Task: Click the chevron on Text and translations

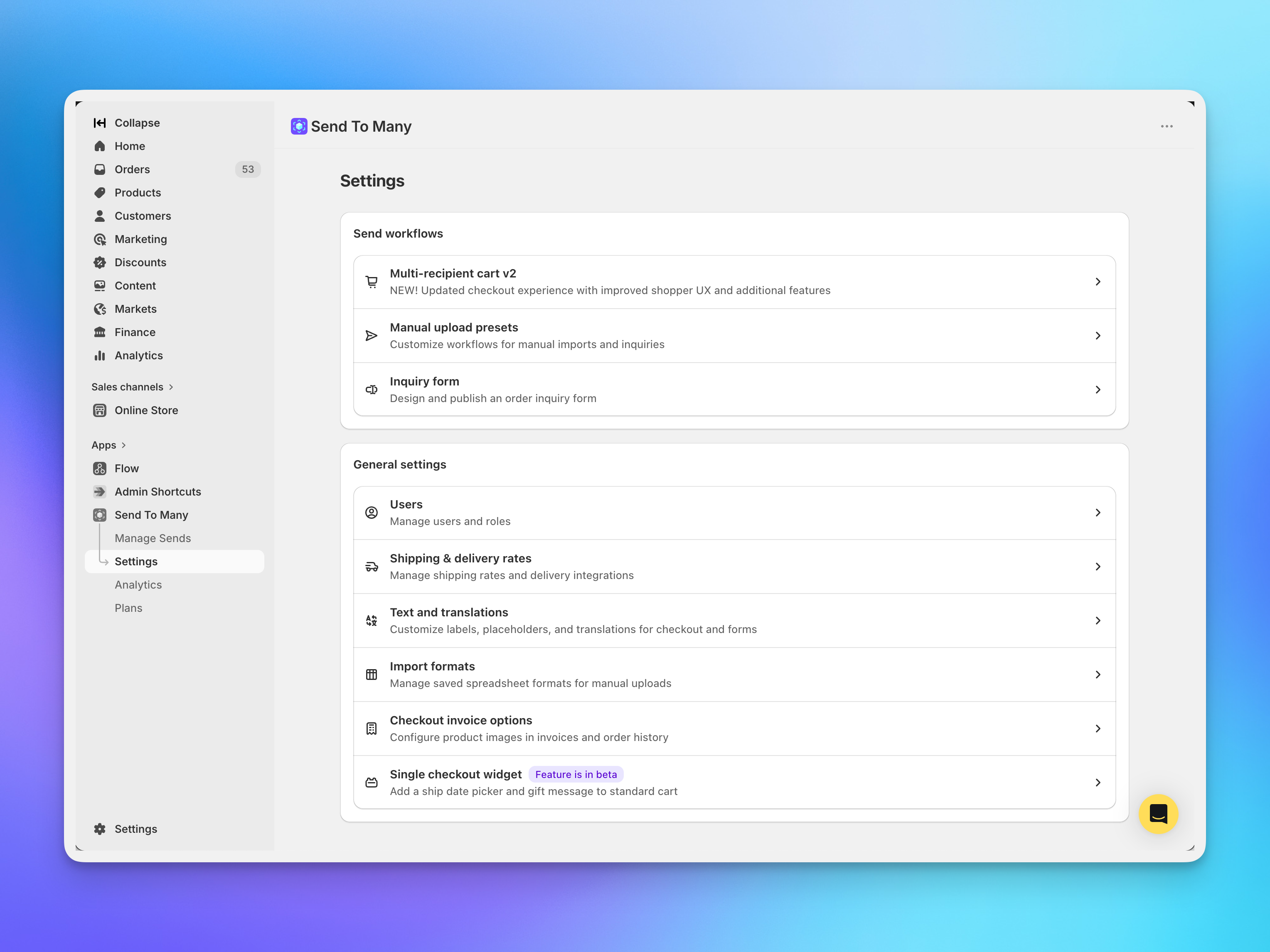Action: (x=1097, y=620)
